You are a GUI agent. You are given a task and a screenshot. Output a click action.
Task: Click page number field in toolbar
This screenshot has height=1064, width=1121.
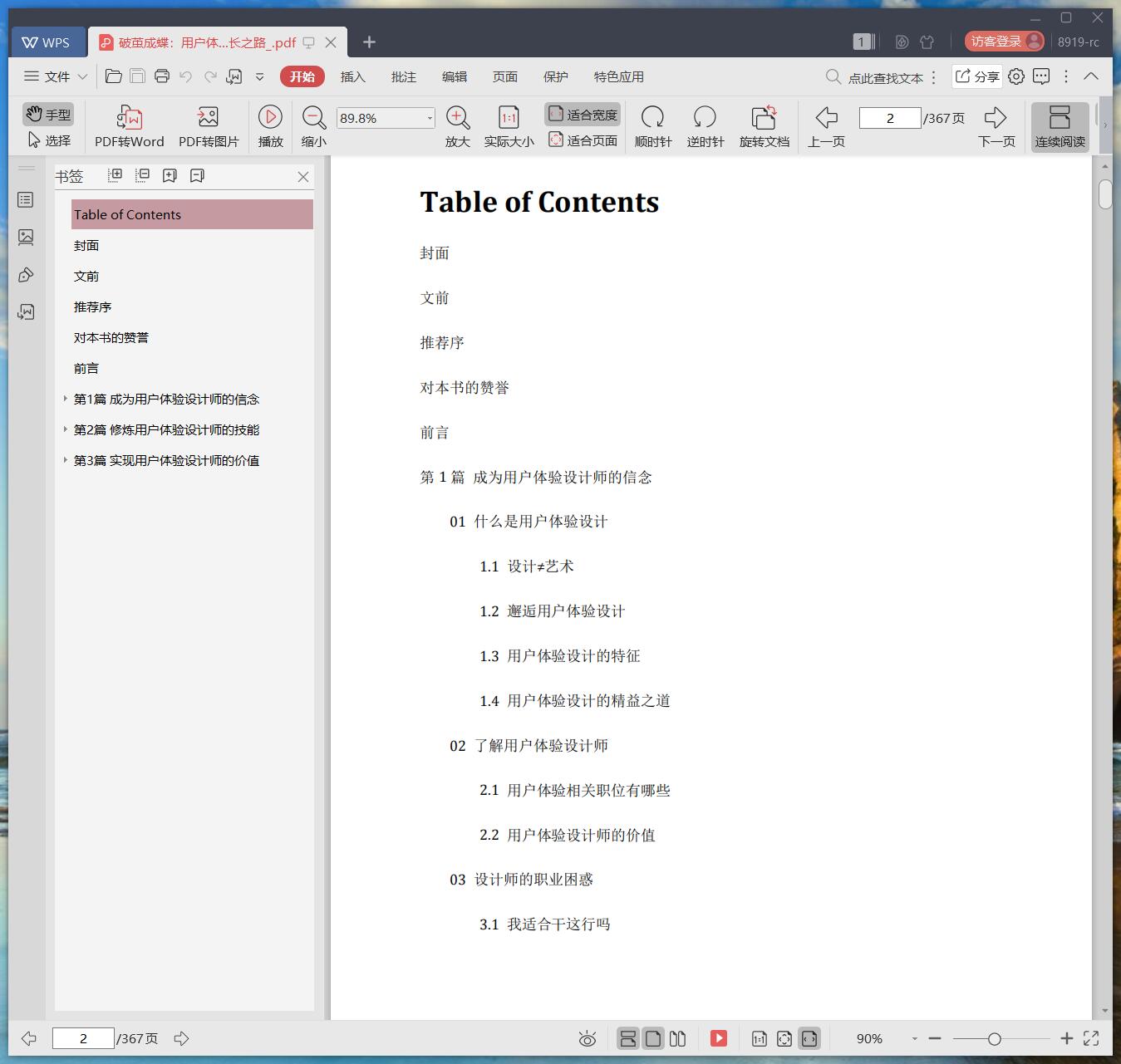[x=890, y=118]
